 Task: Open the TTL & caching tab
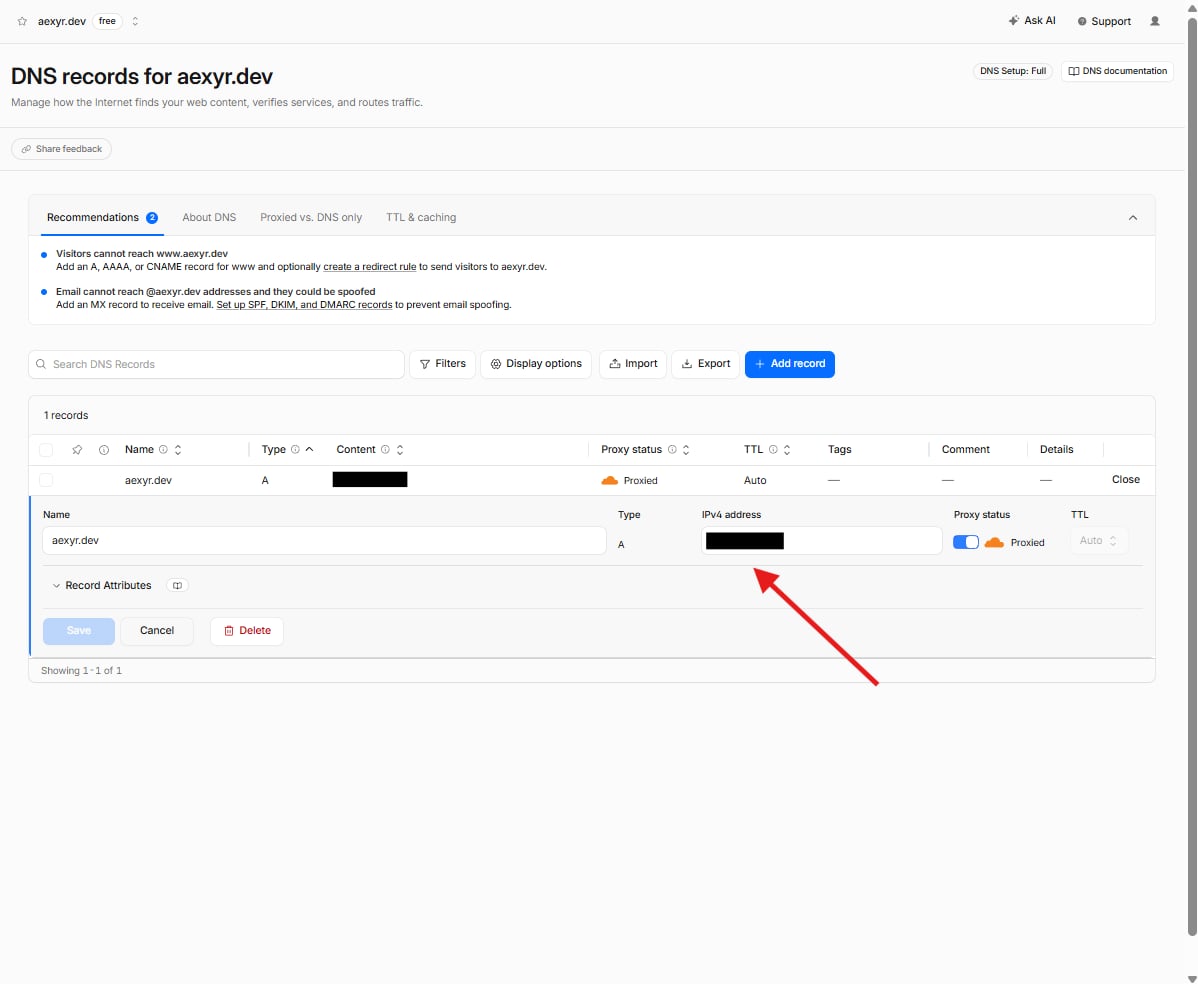[421, 218]
